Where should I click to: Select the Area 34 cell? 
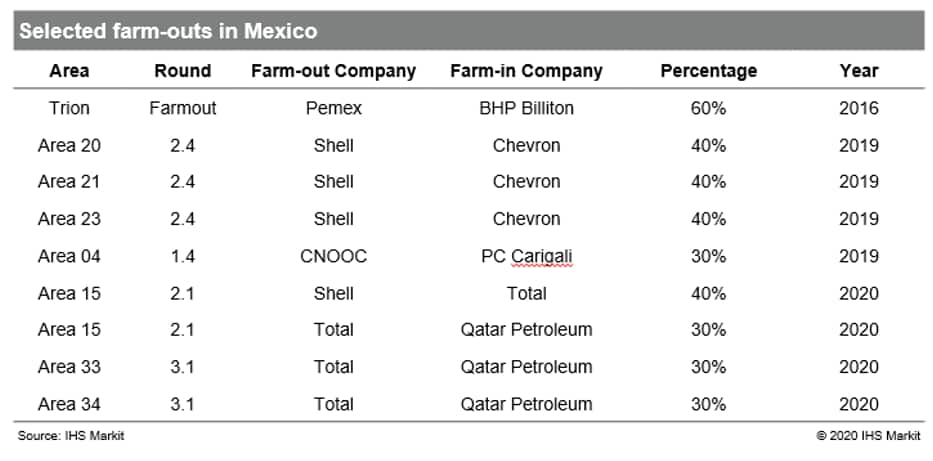69,404
